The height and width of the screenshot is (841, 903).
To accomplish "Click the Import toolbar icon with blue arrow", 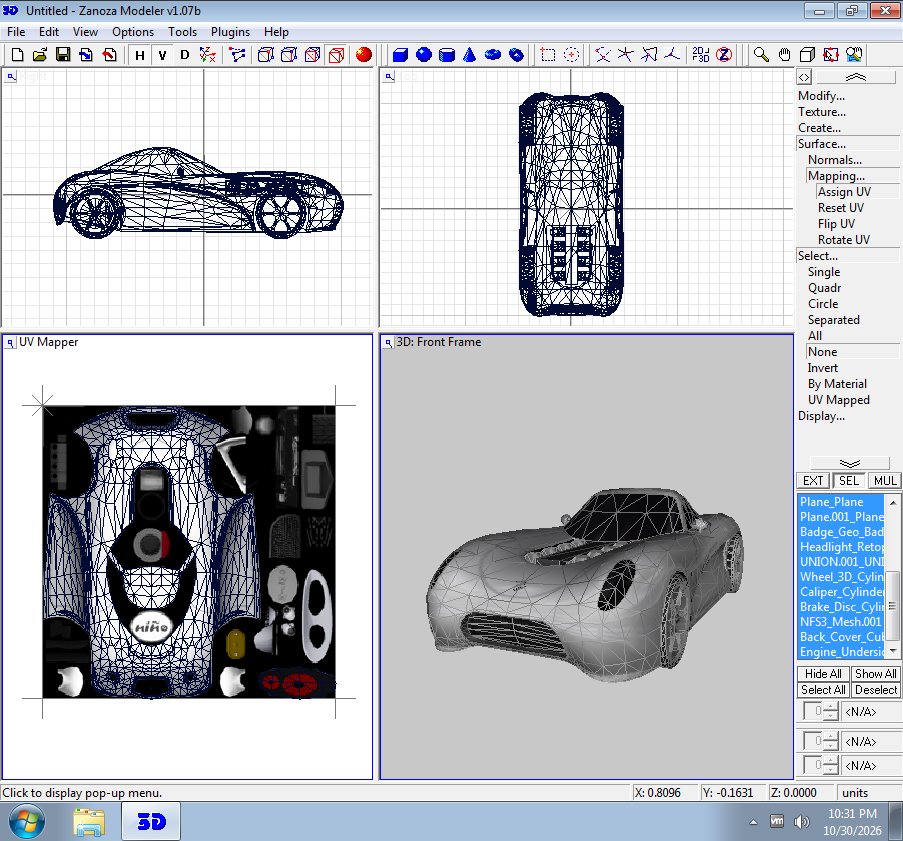I will 86,55.
